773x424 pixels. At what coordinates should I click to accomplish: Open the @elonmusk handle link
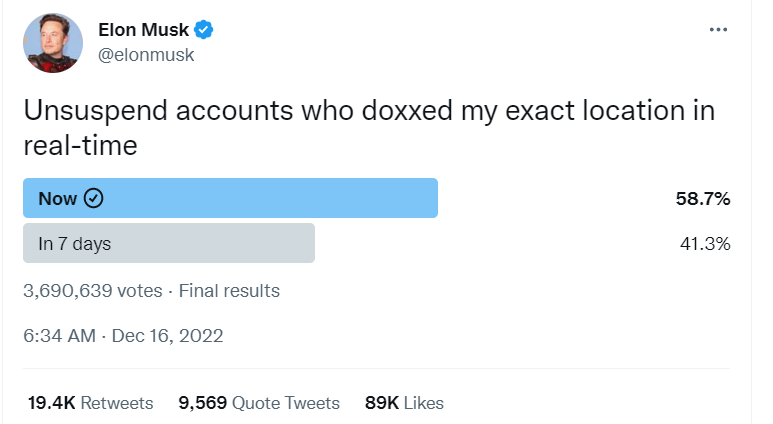coord(146,55)
